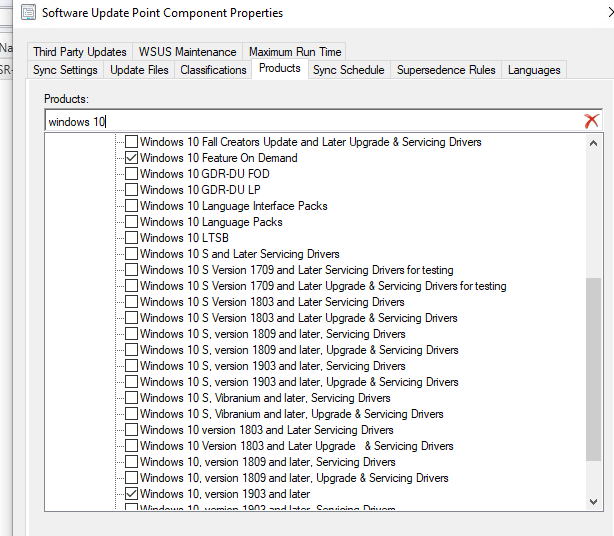Enable Windows 10 GDR-DU FOD checkbox

point(131,174)
